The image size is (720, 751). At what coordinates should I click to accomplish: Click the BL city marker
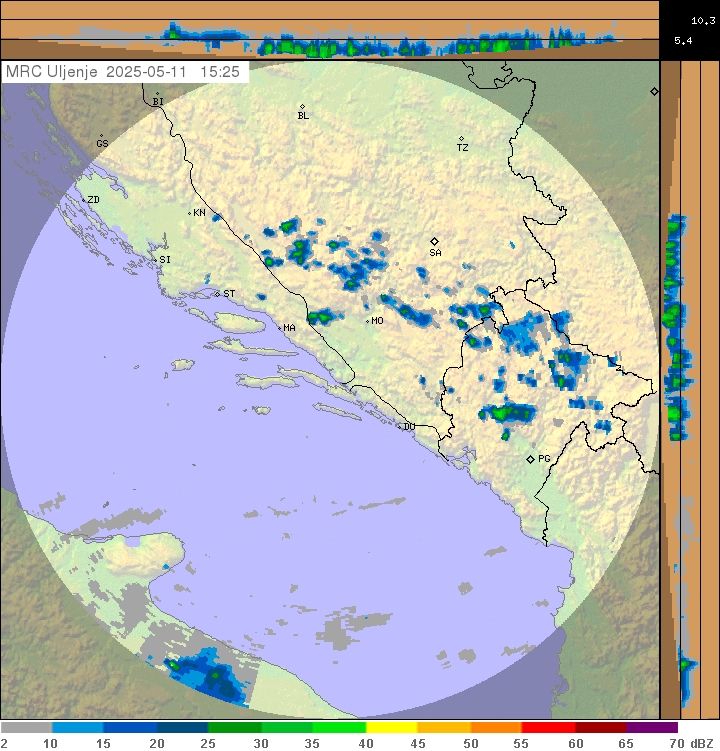(x=302, y=106)
